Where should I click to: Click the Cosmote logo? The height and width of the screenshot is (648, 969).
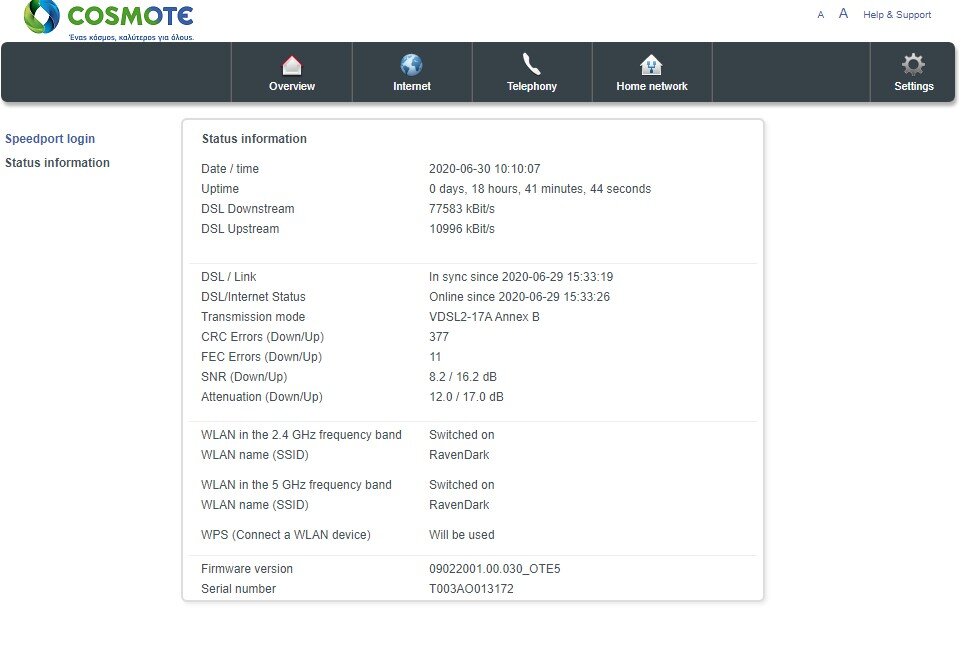coord(109,17)
